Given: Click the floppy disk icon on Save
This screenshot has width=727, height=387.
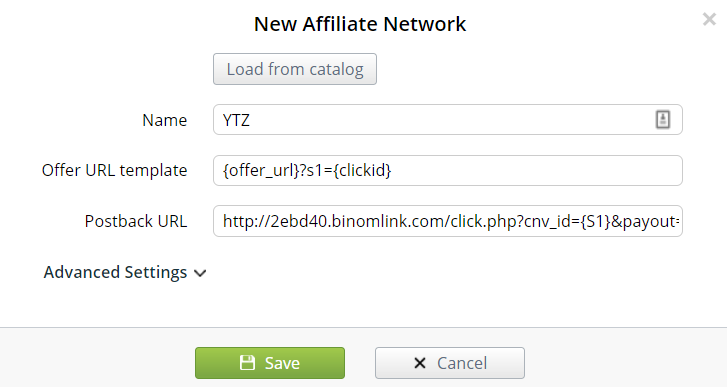Looking at the screenshot, I should 247,362.
